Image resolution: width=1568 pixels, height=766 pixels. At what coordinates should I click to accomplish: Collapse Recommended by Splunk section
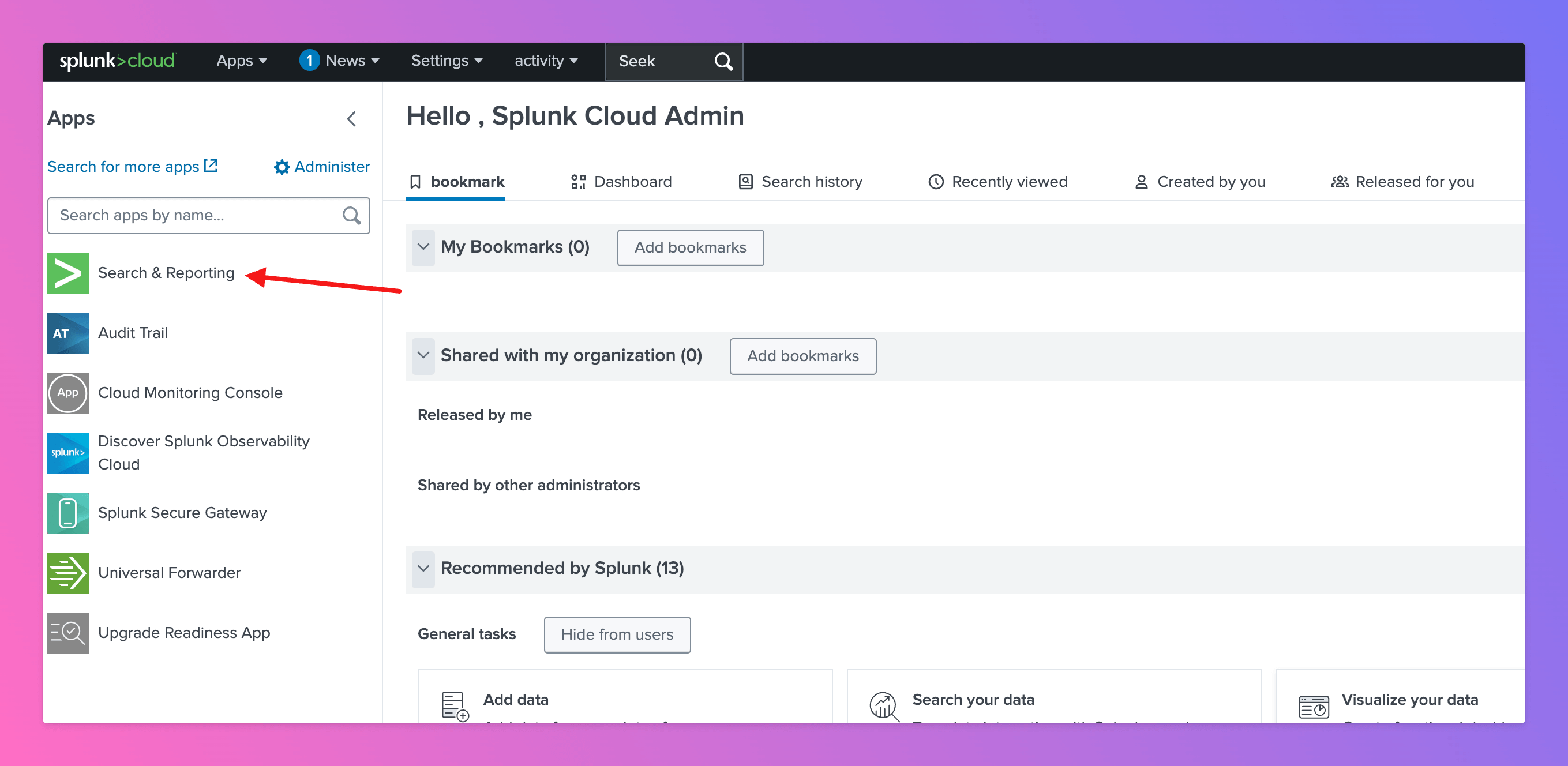tap(423, 568)
